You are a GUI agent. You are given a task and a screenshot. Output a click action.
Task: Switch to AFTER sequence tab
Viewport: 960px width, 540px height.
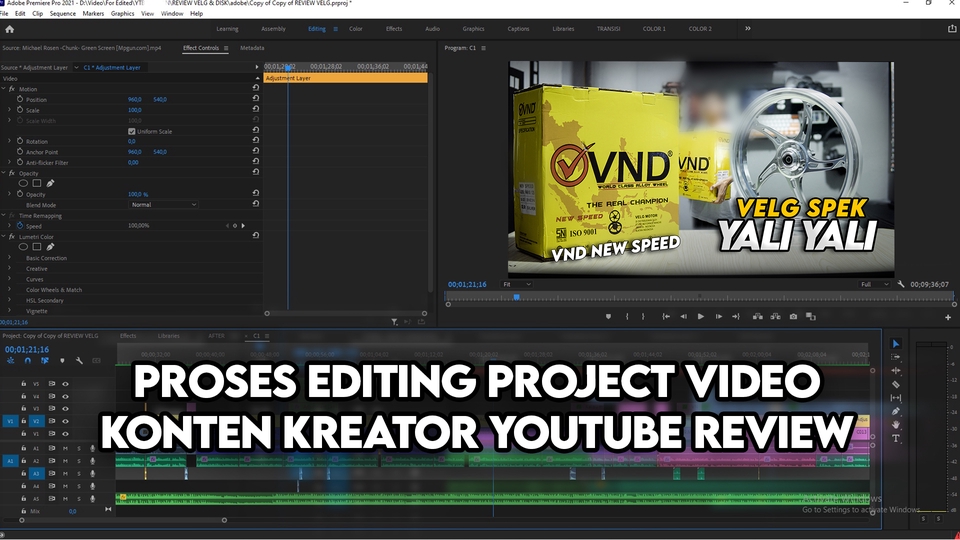[216, 336]
